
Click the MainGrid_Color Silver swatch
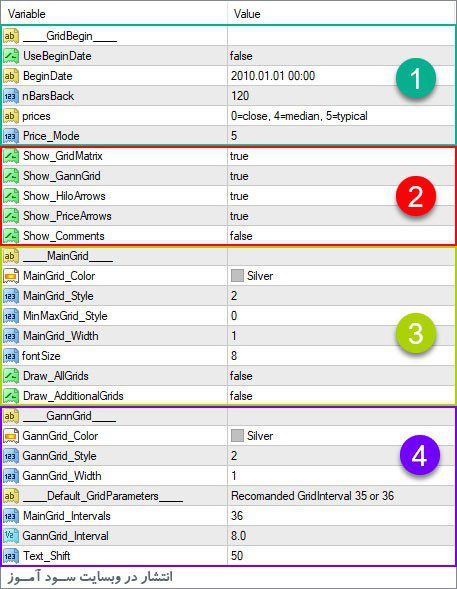tap(237, 276)
